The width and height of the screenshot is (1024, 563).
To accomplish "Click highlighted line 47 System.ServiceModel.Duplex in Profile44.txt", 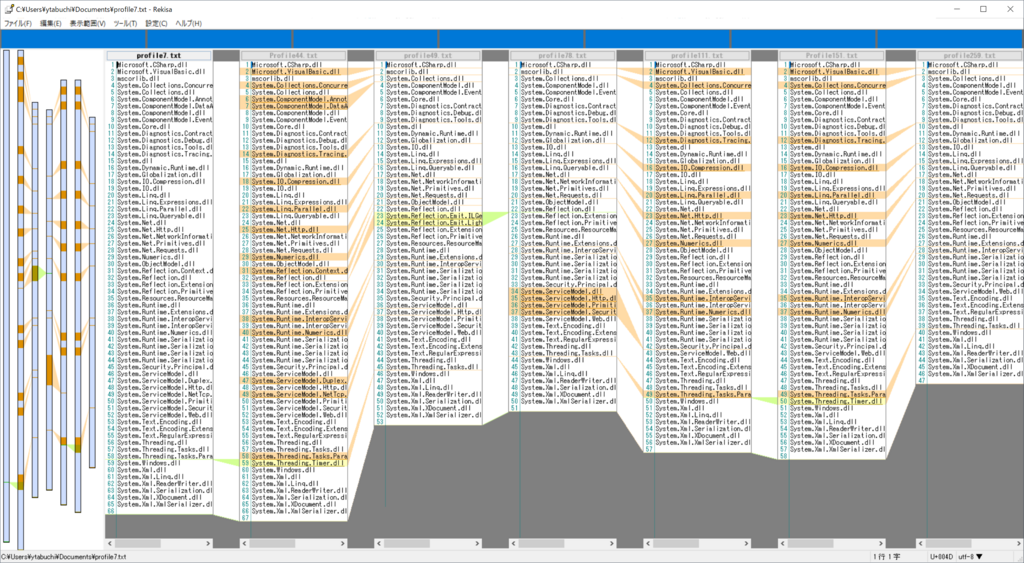I will coord(295,380).
